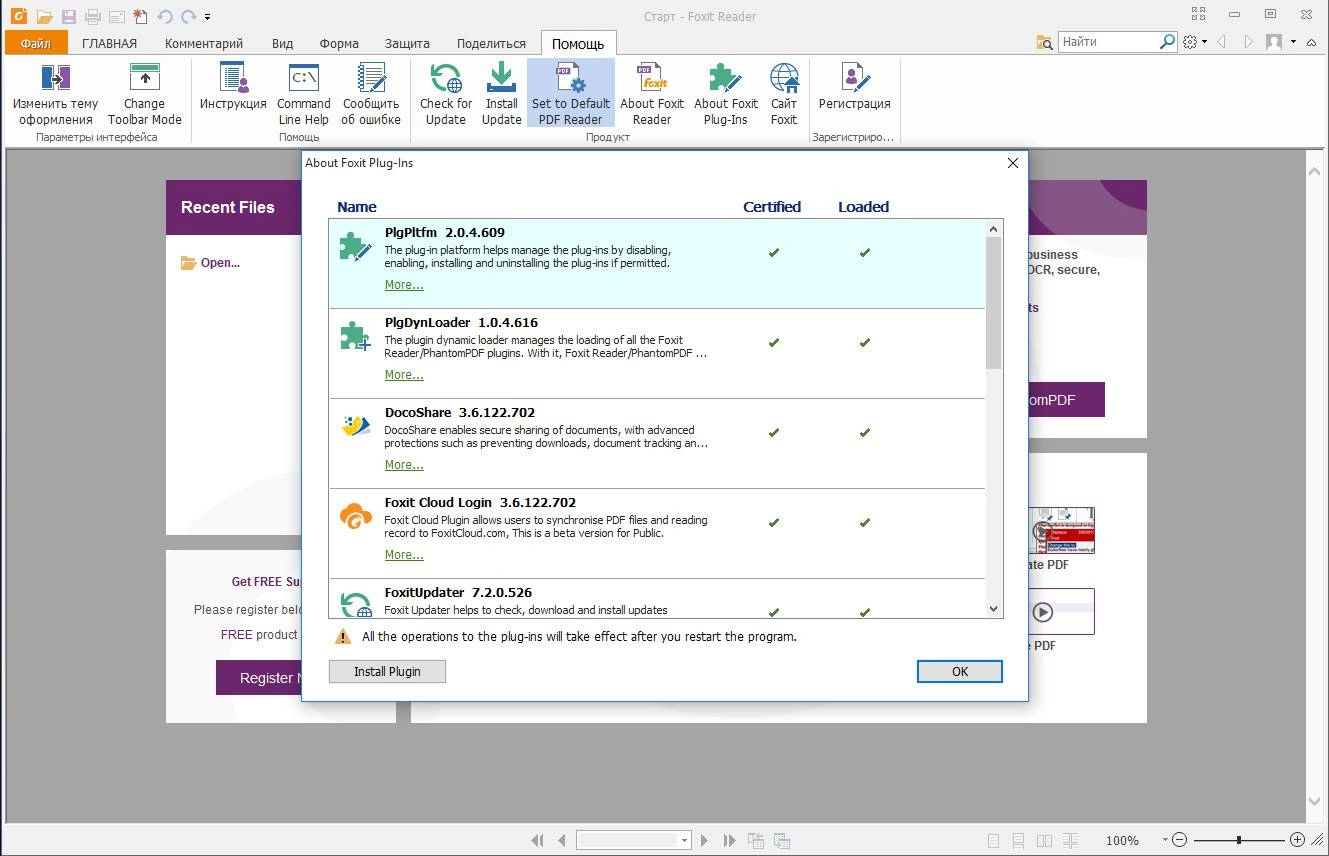Click the zoom out minus button in status bar
Screen dimensions: 1329x856
[x=1180, y=840]
